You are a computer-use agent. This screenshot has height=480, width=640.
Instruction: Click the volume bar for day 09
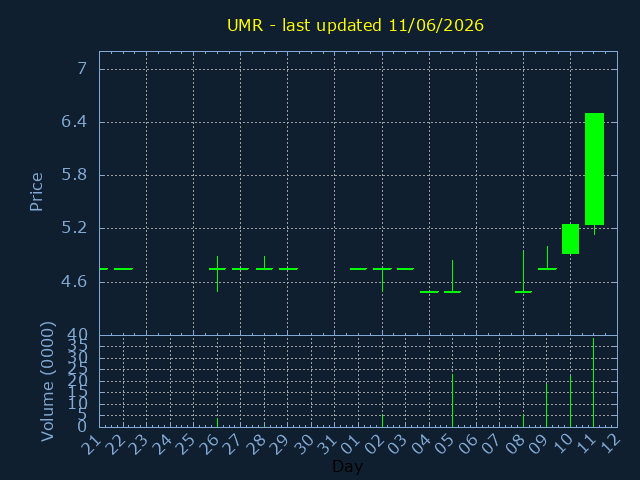[547, 404]
